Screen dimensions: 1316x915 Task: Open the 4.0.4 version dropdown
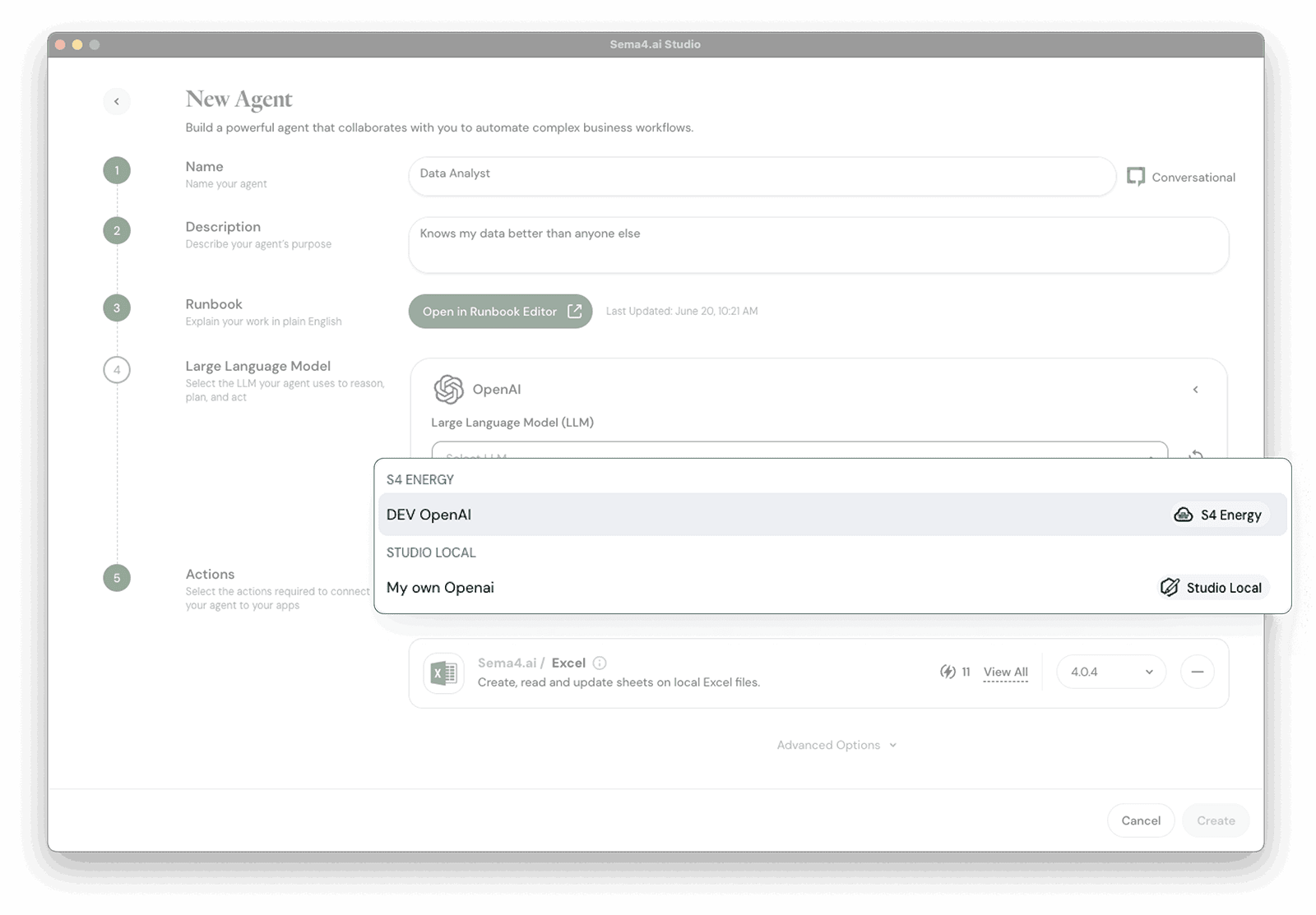pos(1110,672)
